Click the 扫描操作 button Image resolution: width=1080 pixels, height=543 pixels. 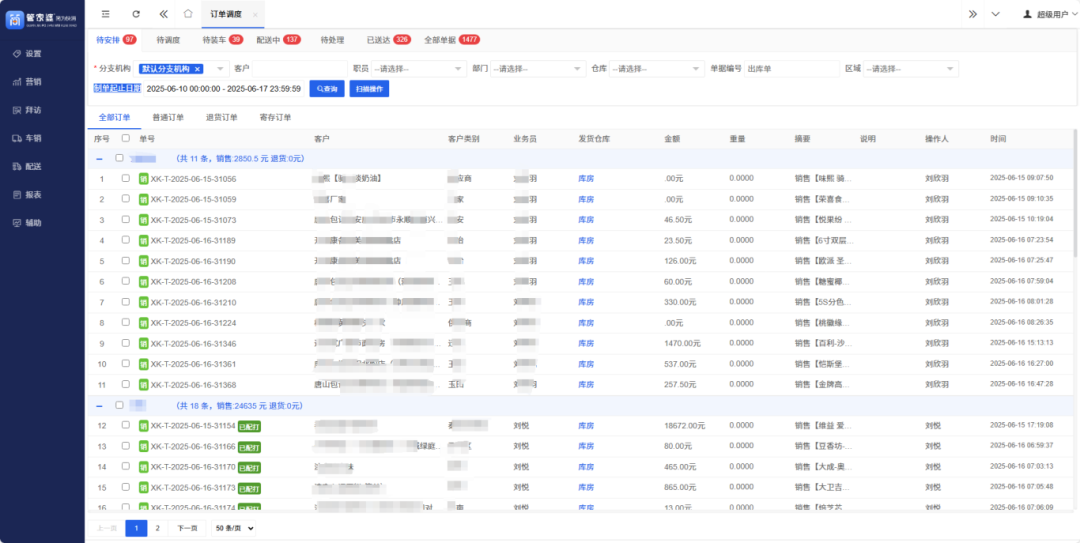pos(370,89)
